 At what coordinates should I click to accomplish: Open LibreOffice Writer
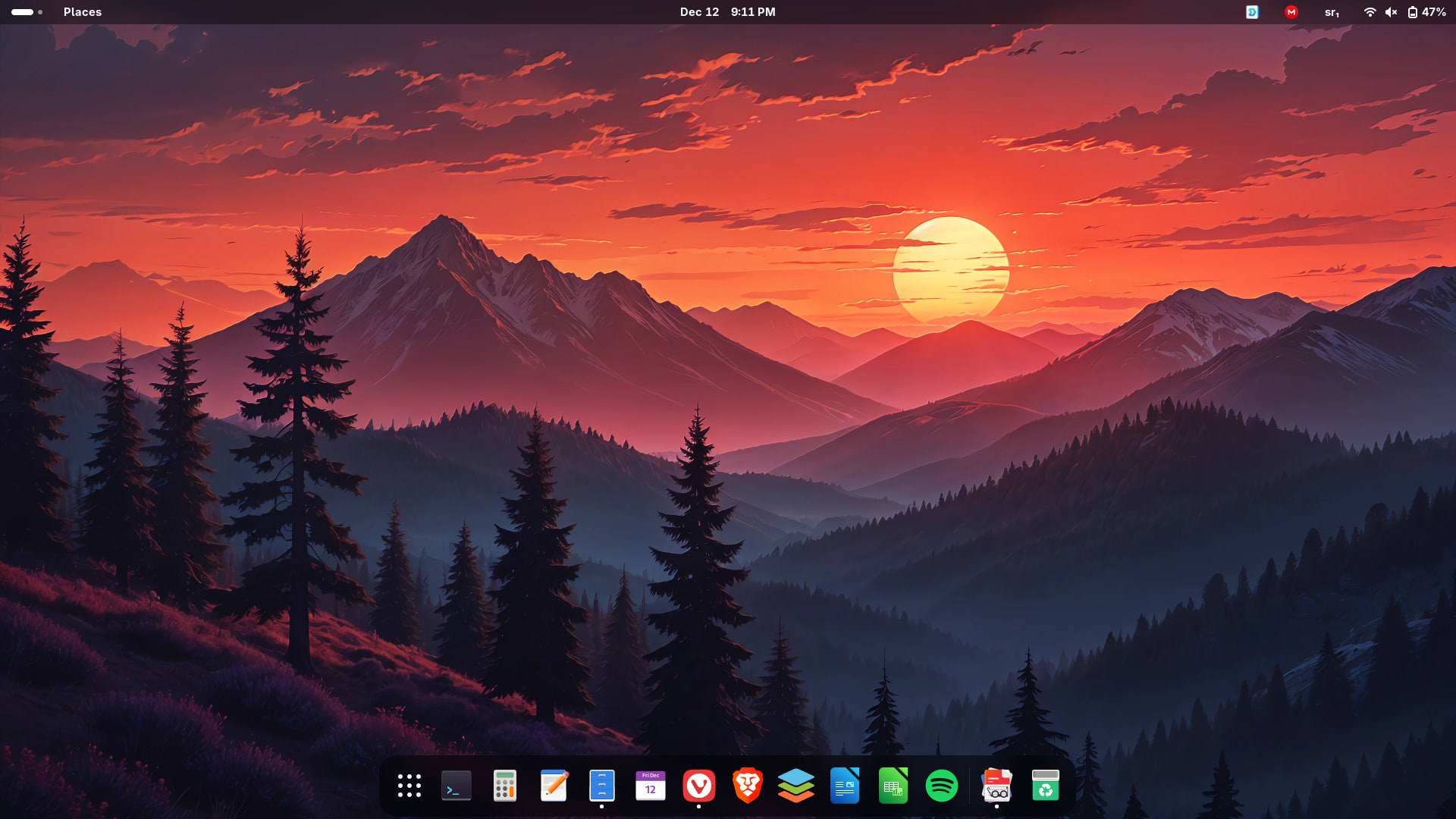coord(845,786)
